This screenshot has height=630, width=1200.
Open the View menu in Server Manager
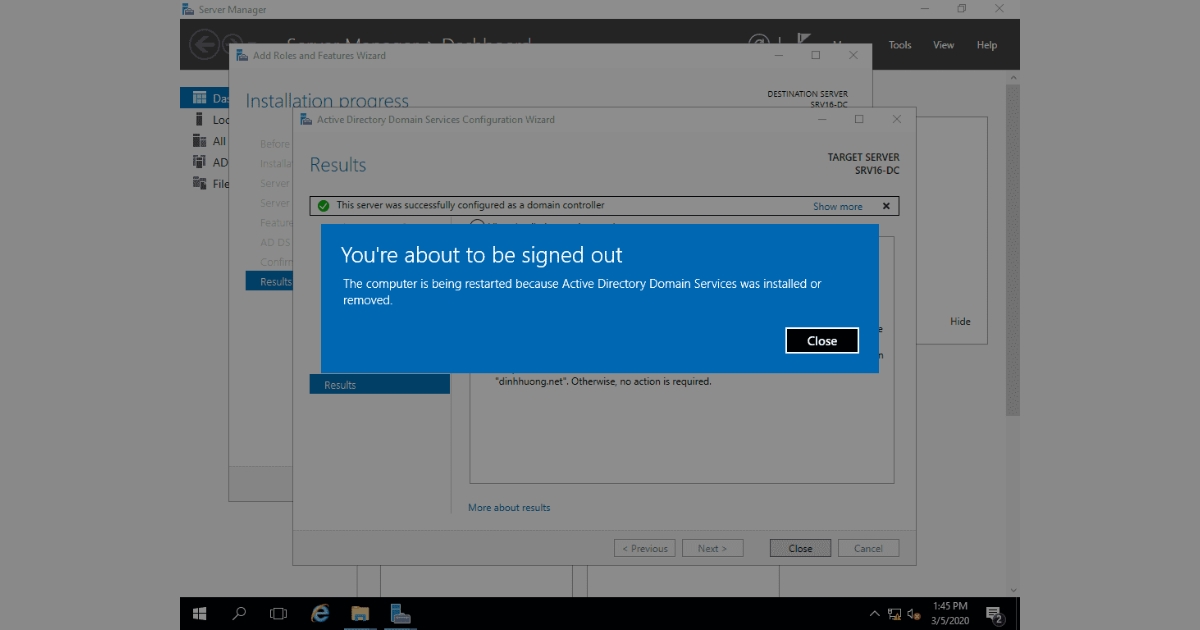pos(943,44)
